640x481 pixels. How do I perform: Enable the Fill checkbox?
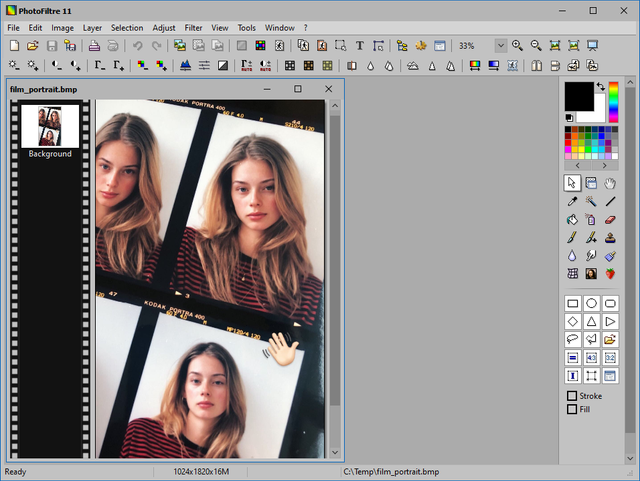coord(572,409)
